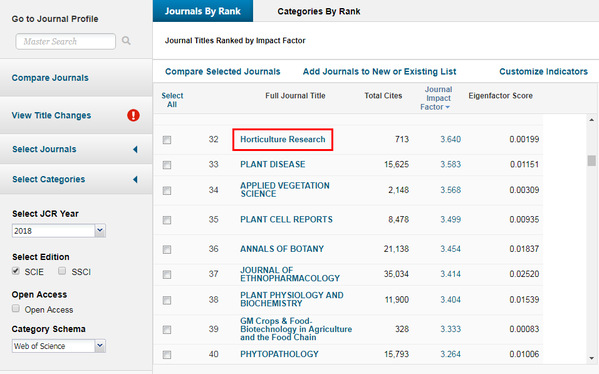
Task: Click total cites value 35,034
Action: (x=396, y=274)
